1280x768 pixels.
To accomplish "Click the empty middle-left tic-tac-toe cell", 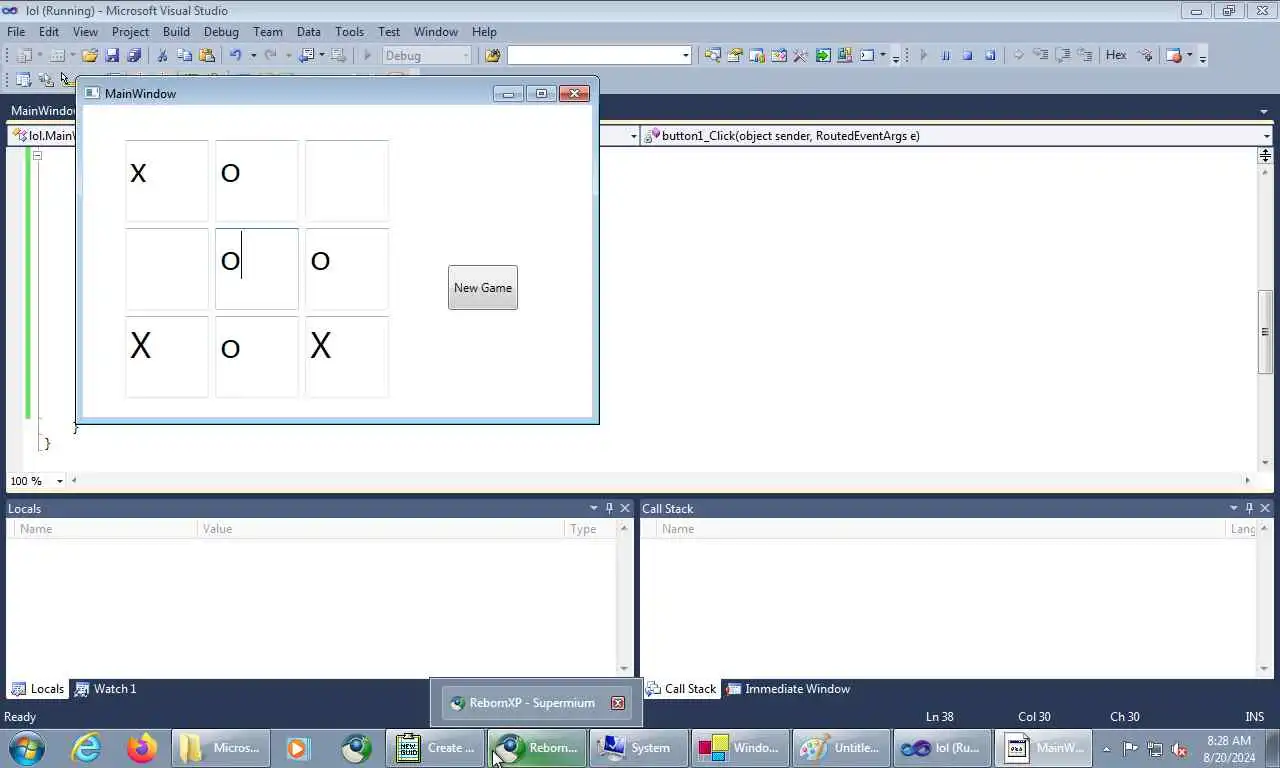I will (x=167, y=269).
